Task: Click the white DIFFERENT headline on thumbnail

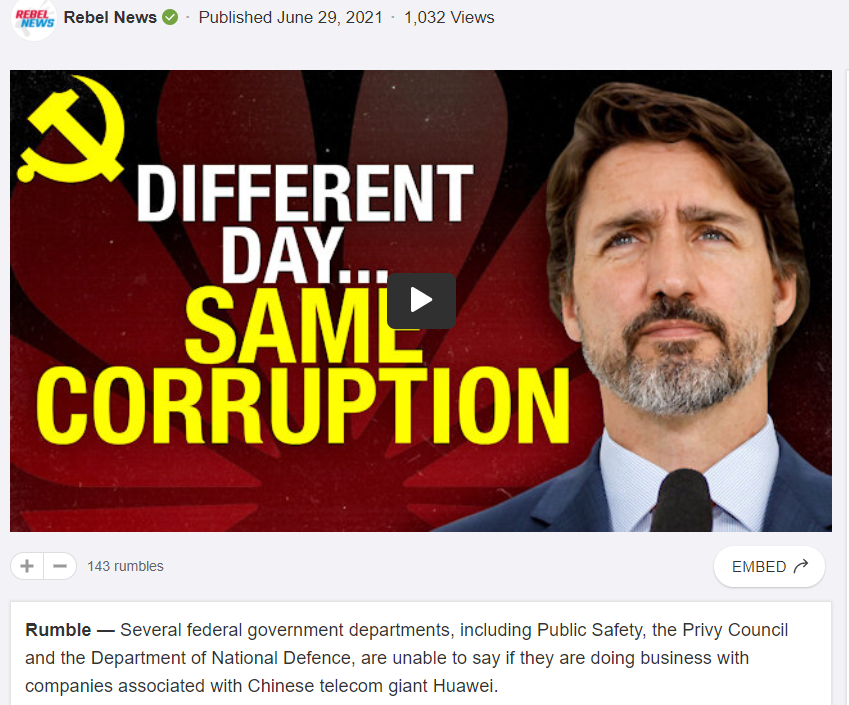Action: 305,193
